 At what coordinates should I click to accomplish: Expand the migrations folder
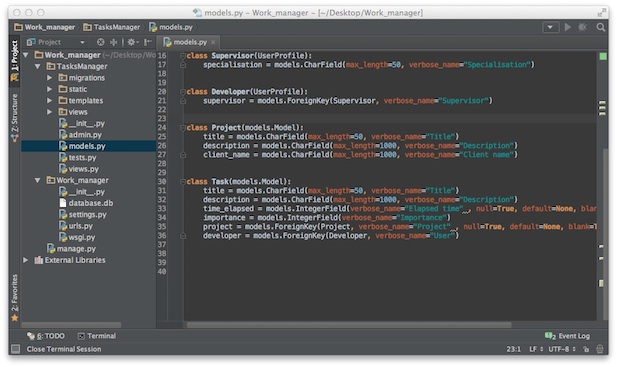(50, 78)
